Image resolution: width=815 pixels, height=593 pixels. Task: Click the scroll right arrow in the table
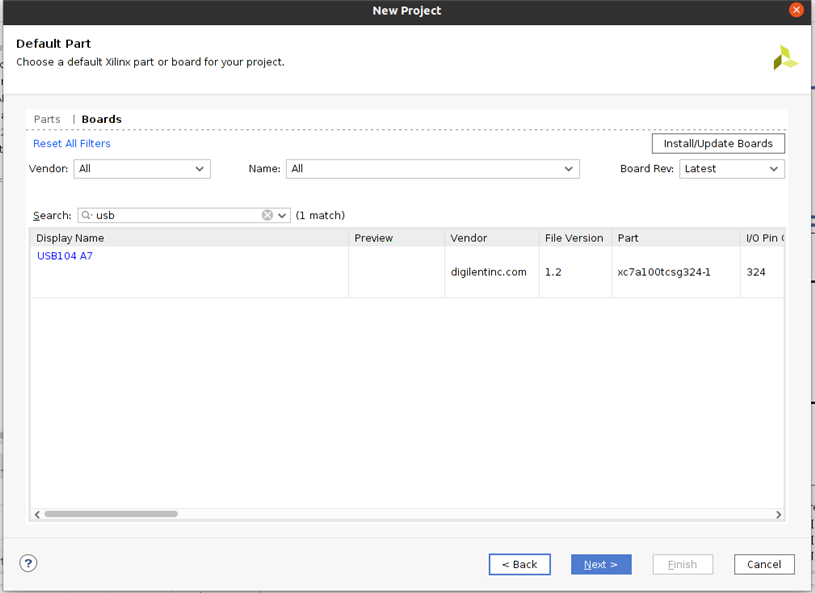[x=779, y=514]
